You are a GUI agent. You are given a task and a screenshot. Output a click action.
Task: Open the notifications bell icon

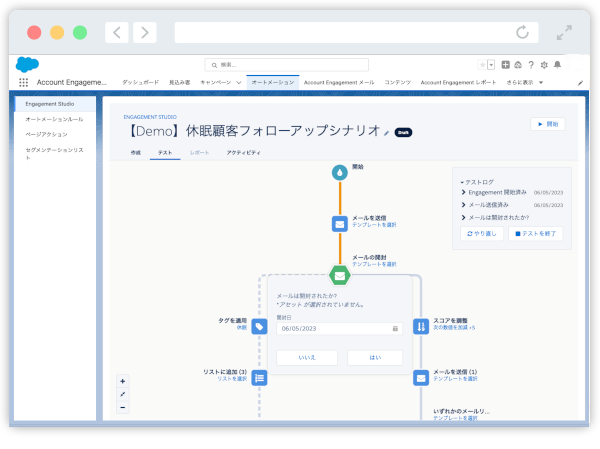click(x=558, y=65)
